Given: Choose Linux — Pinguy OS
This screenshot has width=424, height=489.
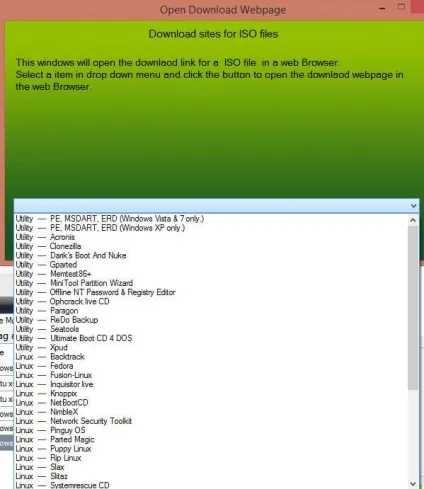Looking at the screenshot, I should 211,430.
